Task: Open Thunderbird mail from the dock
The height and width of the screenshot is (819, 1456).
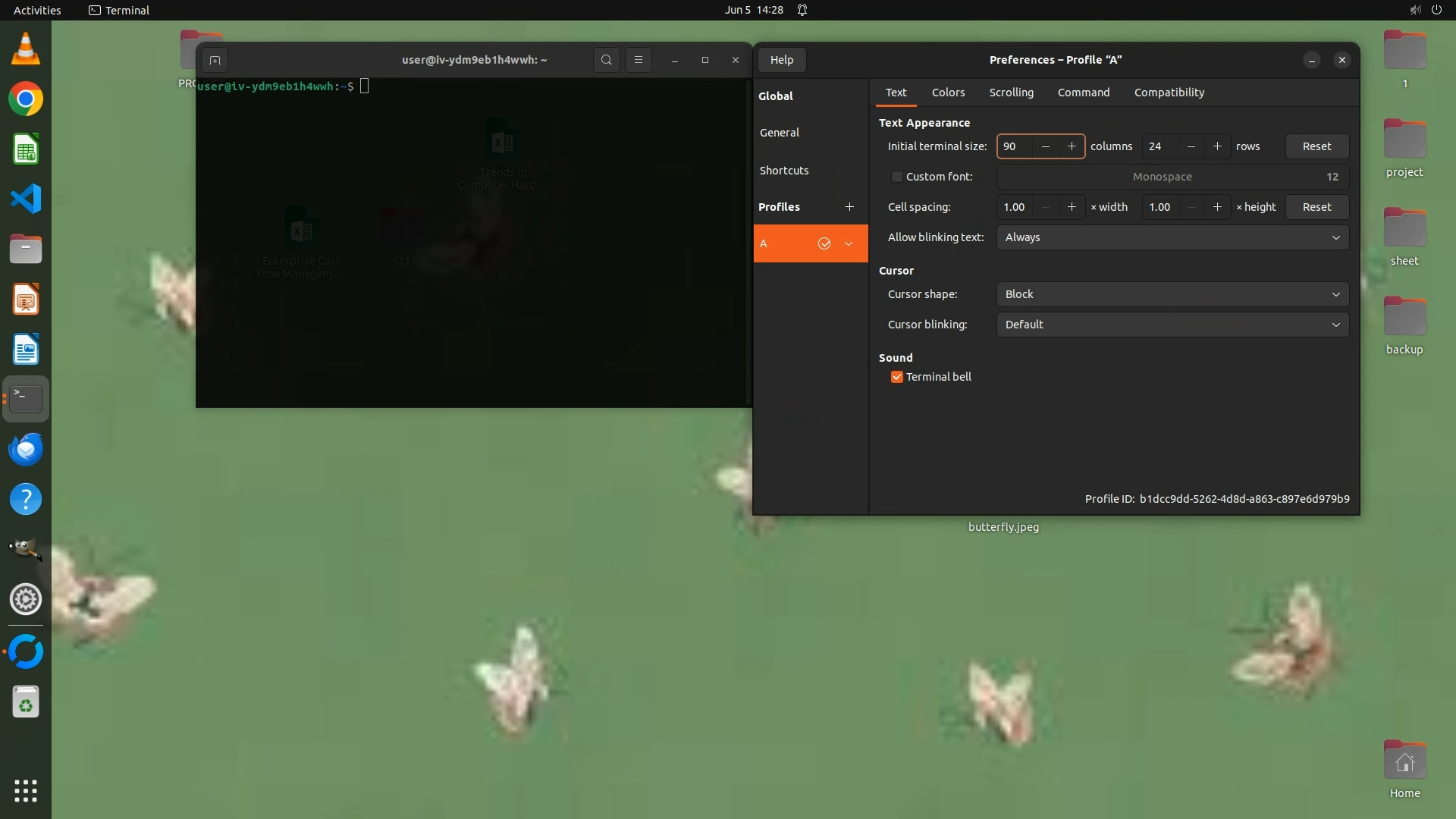Action: 25,449
